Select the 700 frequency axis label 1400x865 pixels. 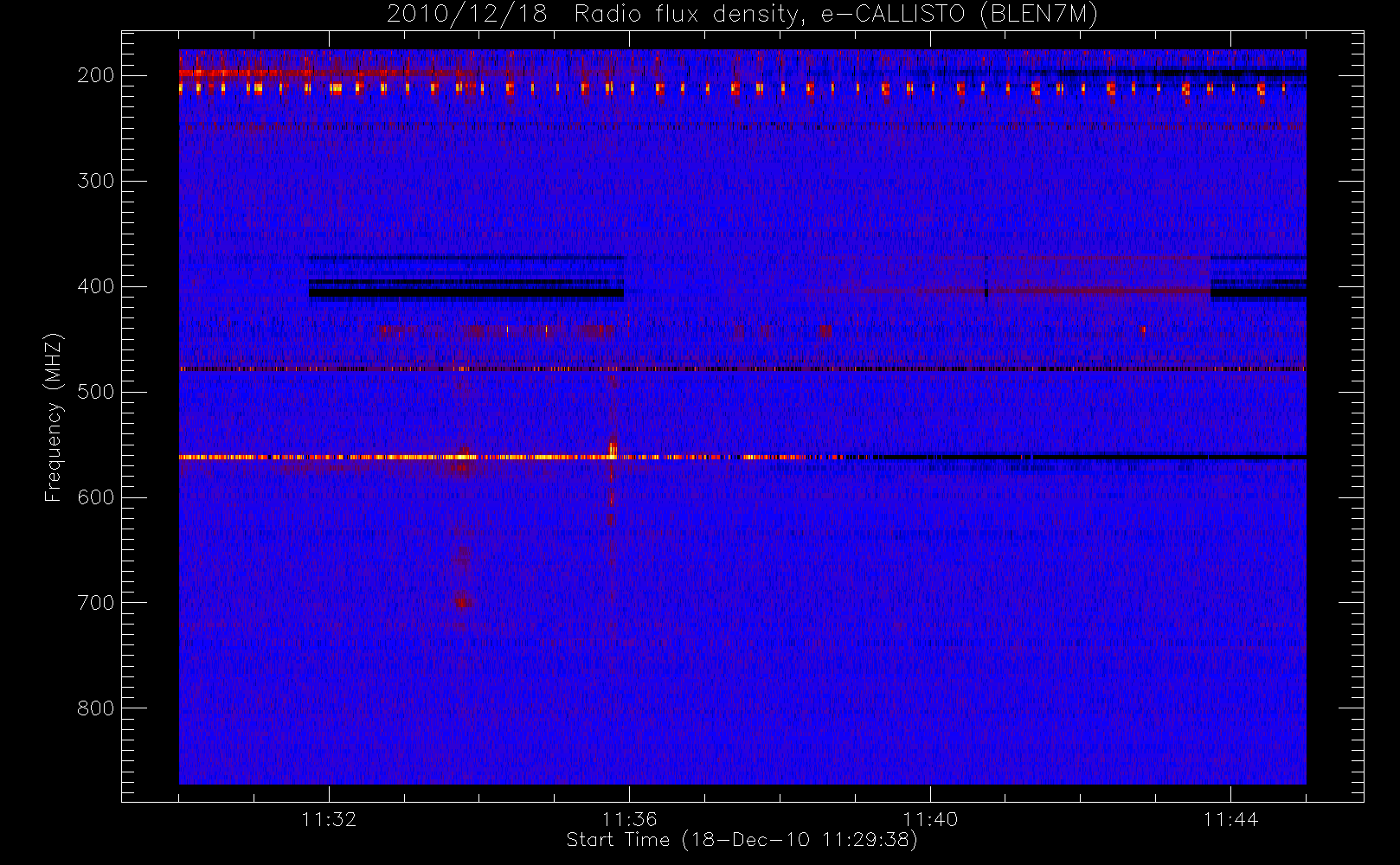[96, 603]
